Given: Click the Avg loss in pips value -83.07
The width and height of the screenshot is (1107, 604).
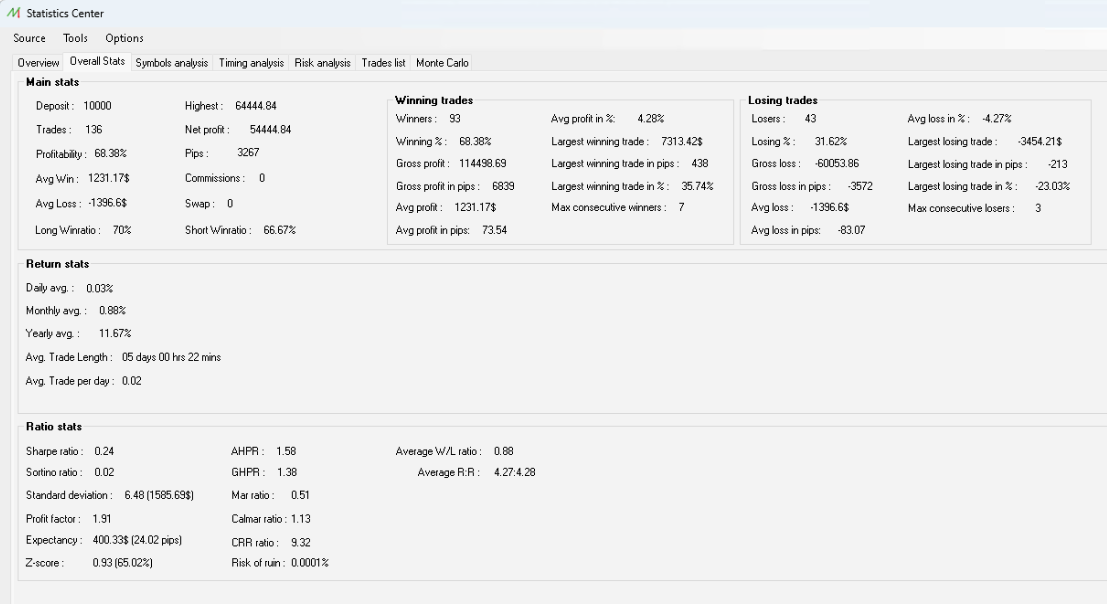Looking at the screenshot, I should pos(851,230).
